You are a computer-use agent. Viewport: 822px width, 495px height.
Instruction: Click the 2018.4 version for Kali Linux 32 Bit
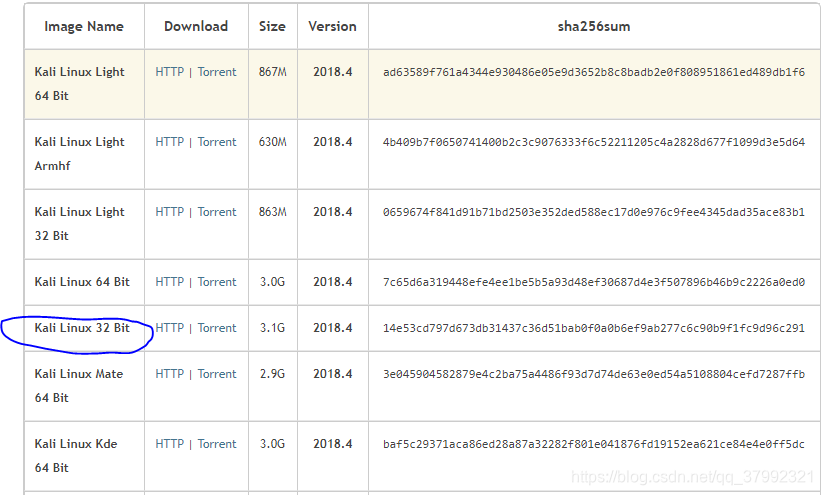coord(333,328)
